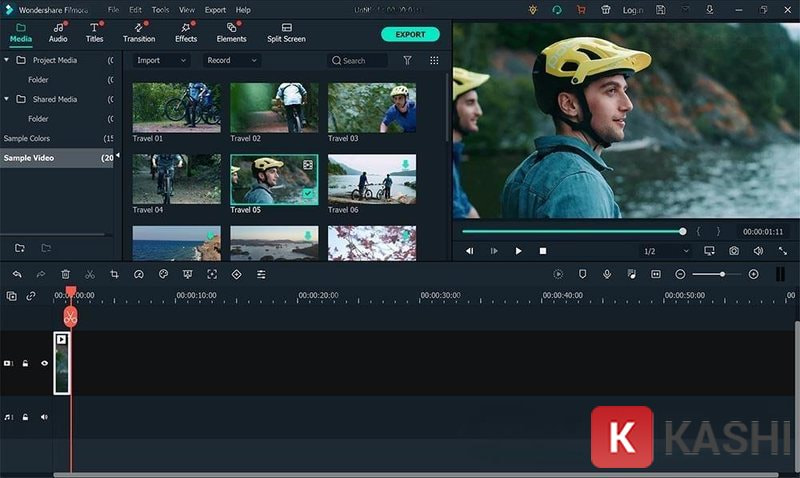Zoom in timeline with plus icon
Image resolution: width=800 pixels, height=478 pixels.
click(x=754, y=274)
